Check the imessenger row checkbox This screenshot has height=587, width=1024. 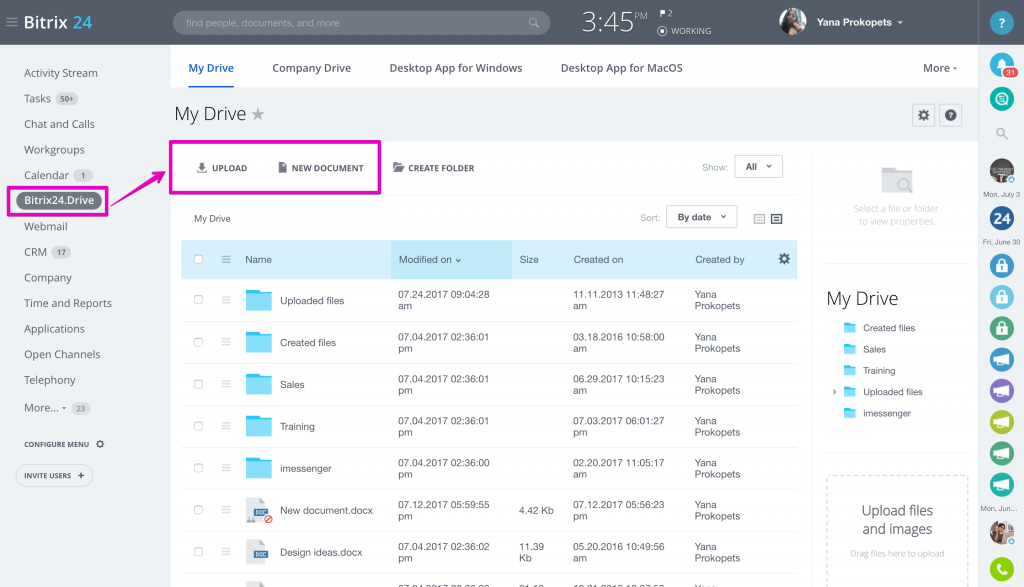pos(199,468)
